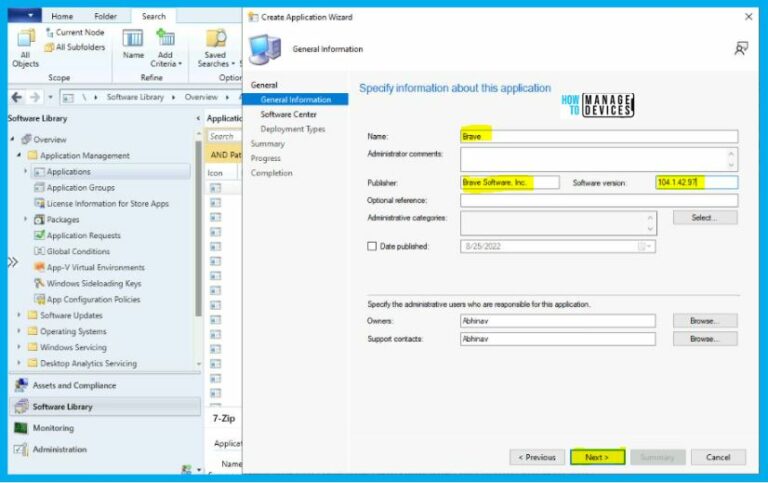This screenshot has height=483, width=768.
Task: Open Application Requests node
Action: pos(83,235)
